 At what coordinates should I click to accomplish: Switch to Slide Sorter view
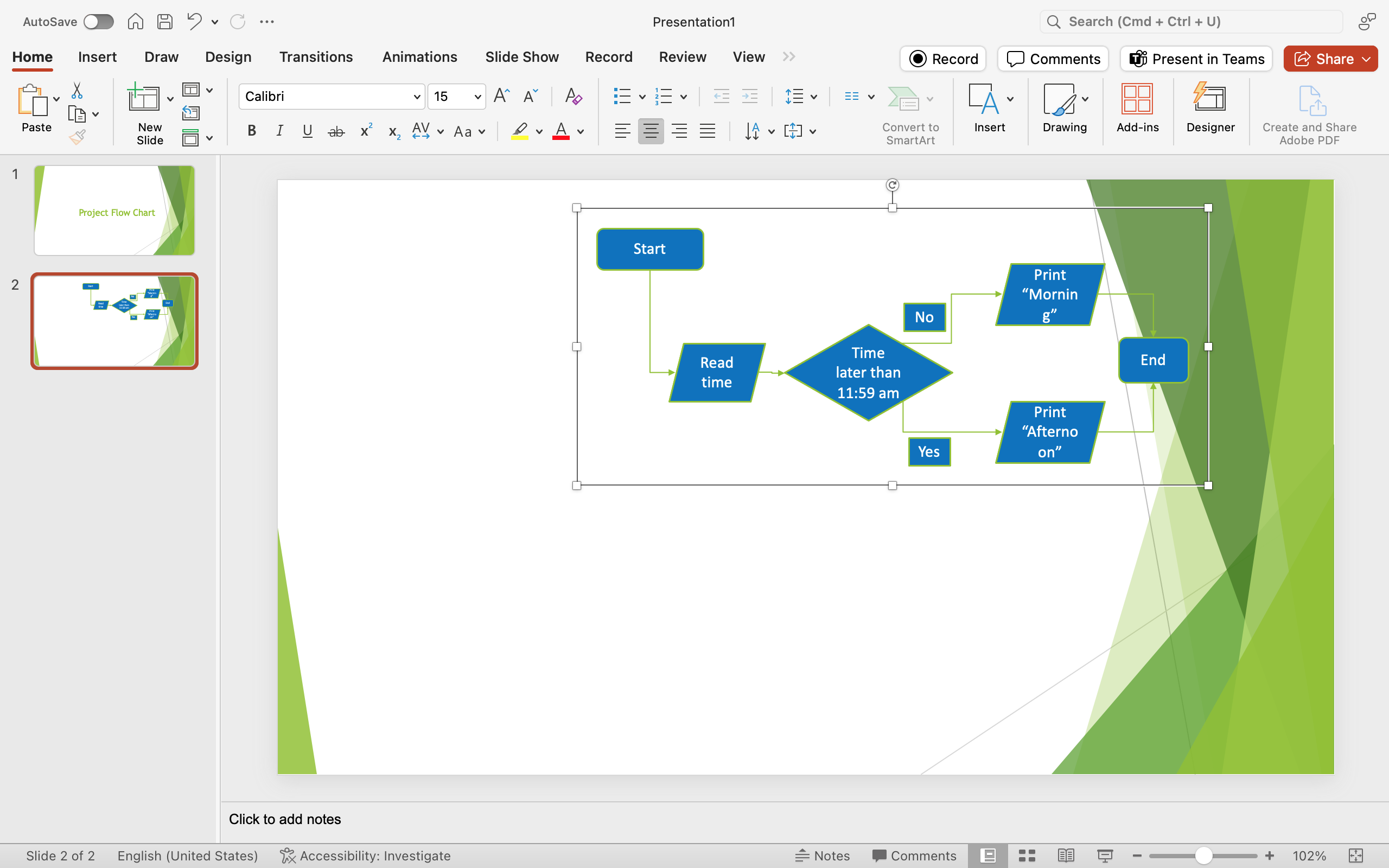click(1027, 856)
